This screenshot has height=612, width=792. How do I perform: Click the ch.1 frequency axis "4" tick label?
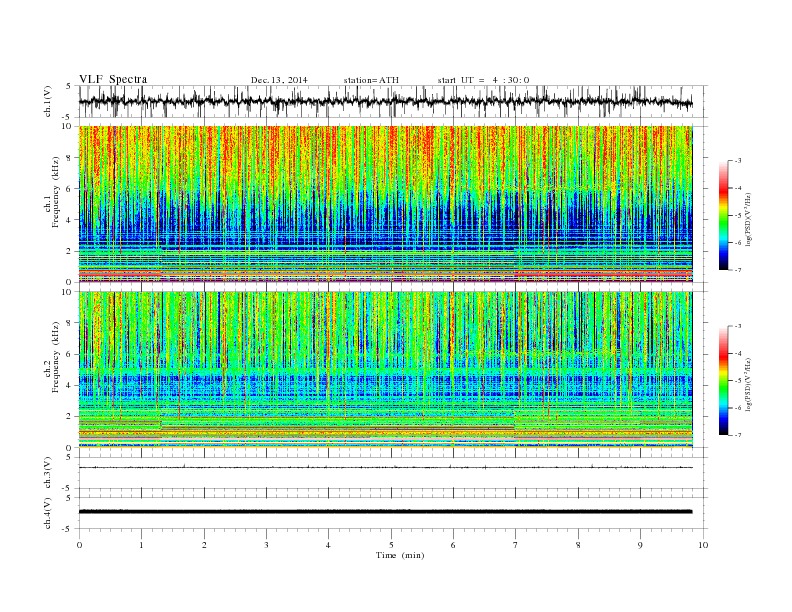pyautogui.click(x=70, y=220)
